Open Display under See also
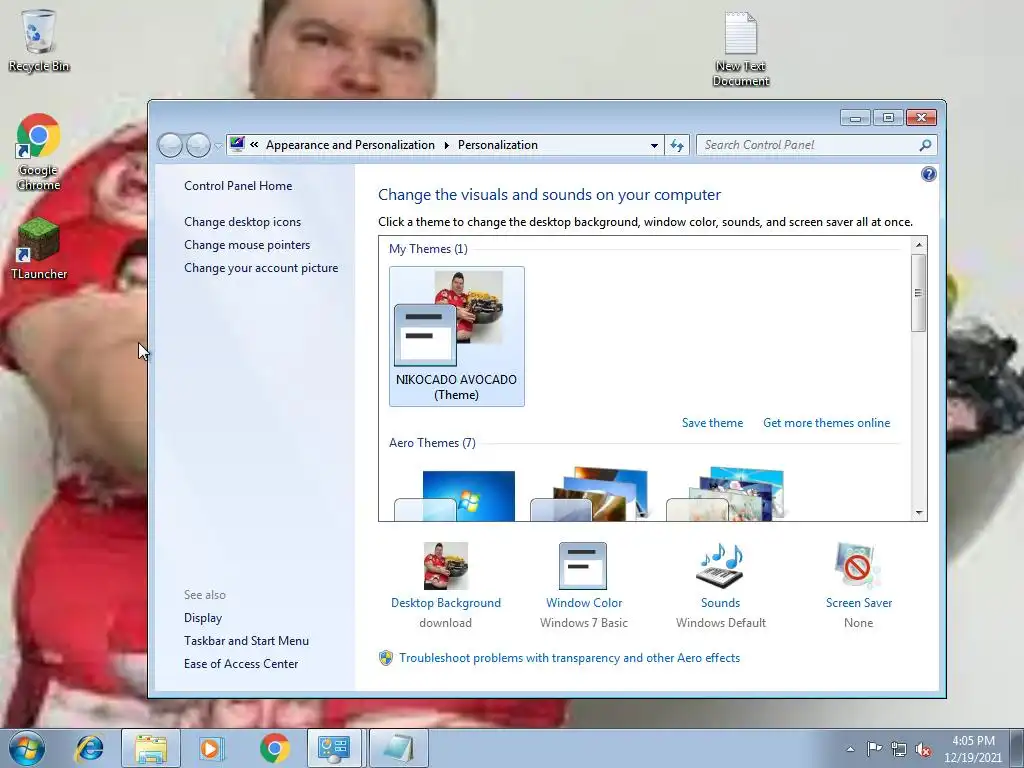The image size is (1024, 768). tap(202, 618)
